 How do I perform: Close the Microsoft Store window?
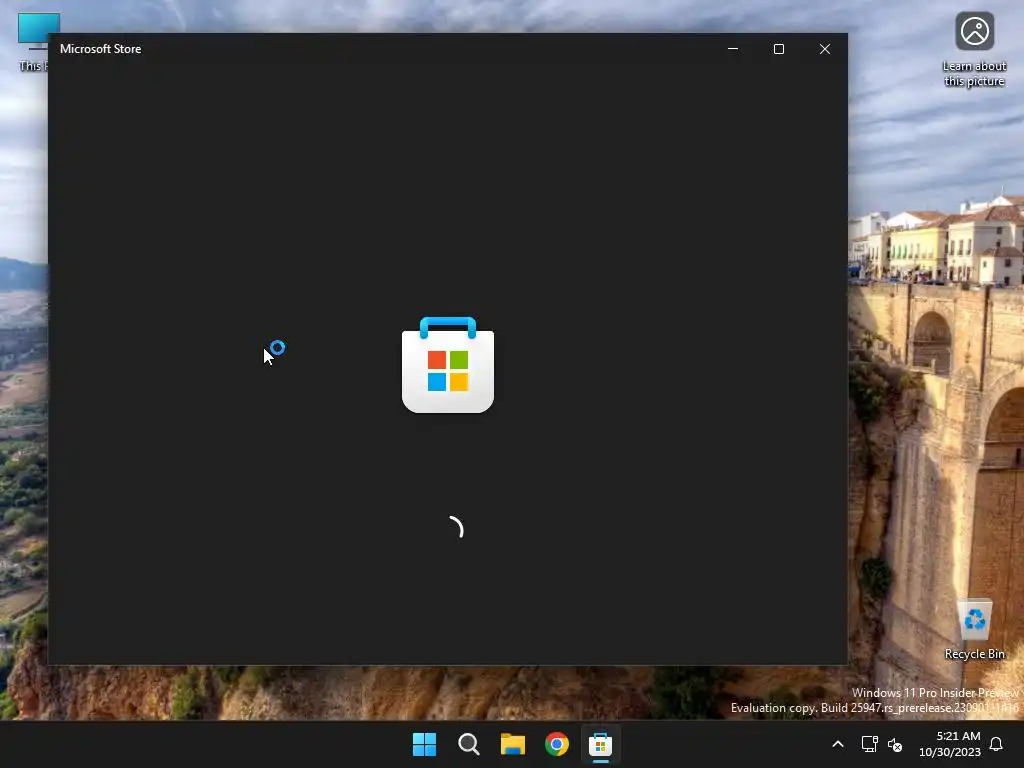click(825, 49)
